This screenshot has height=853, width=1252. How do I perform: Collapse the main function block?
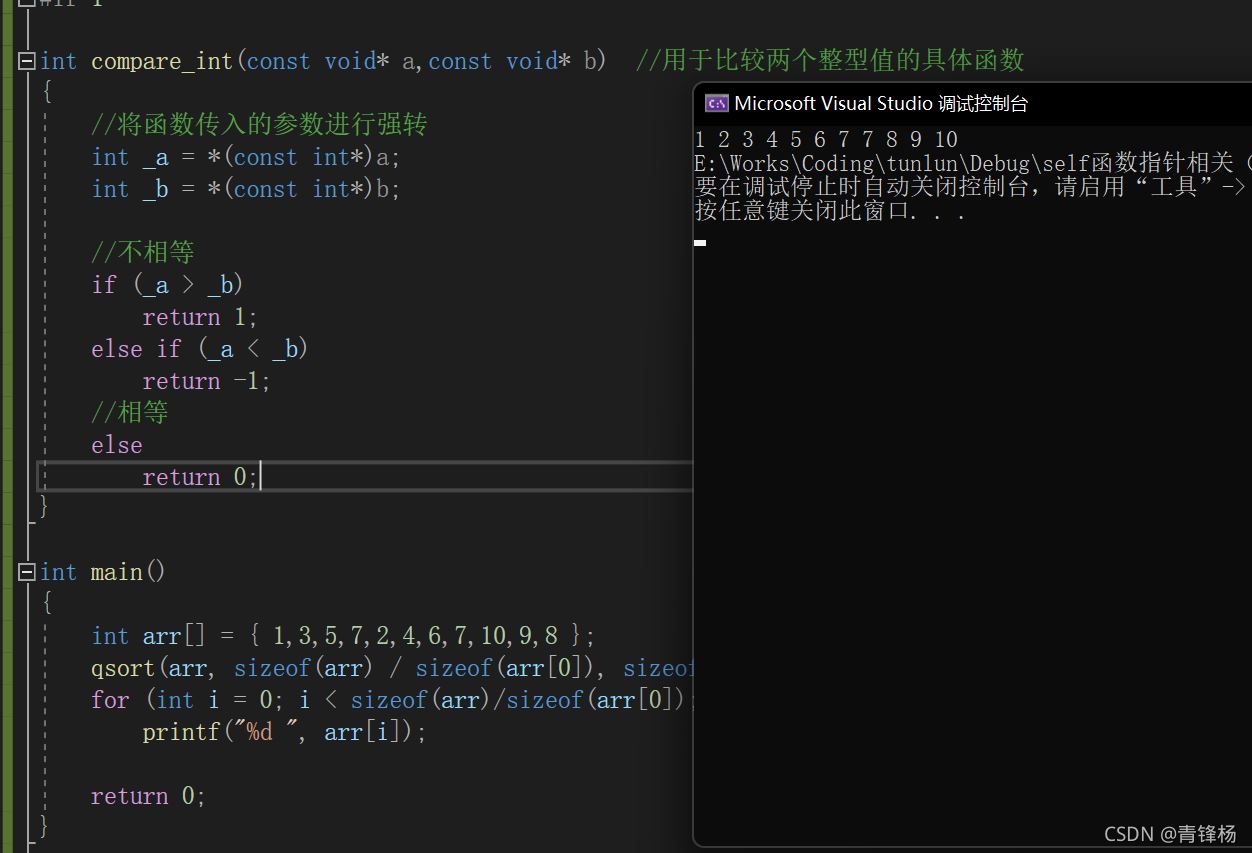(x=27, y=572)
